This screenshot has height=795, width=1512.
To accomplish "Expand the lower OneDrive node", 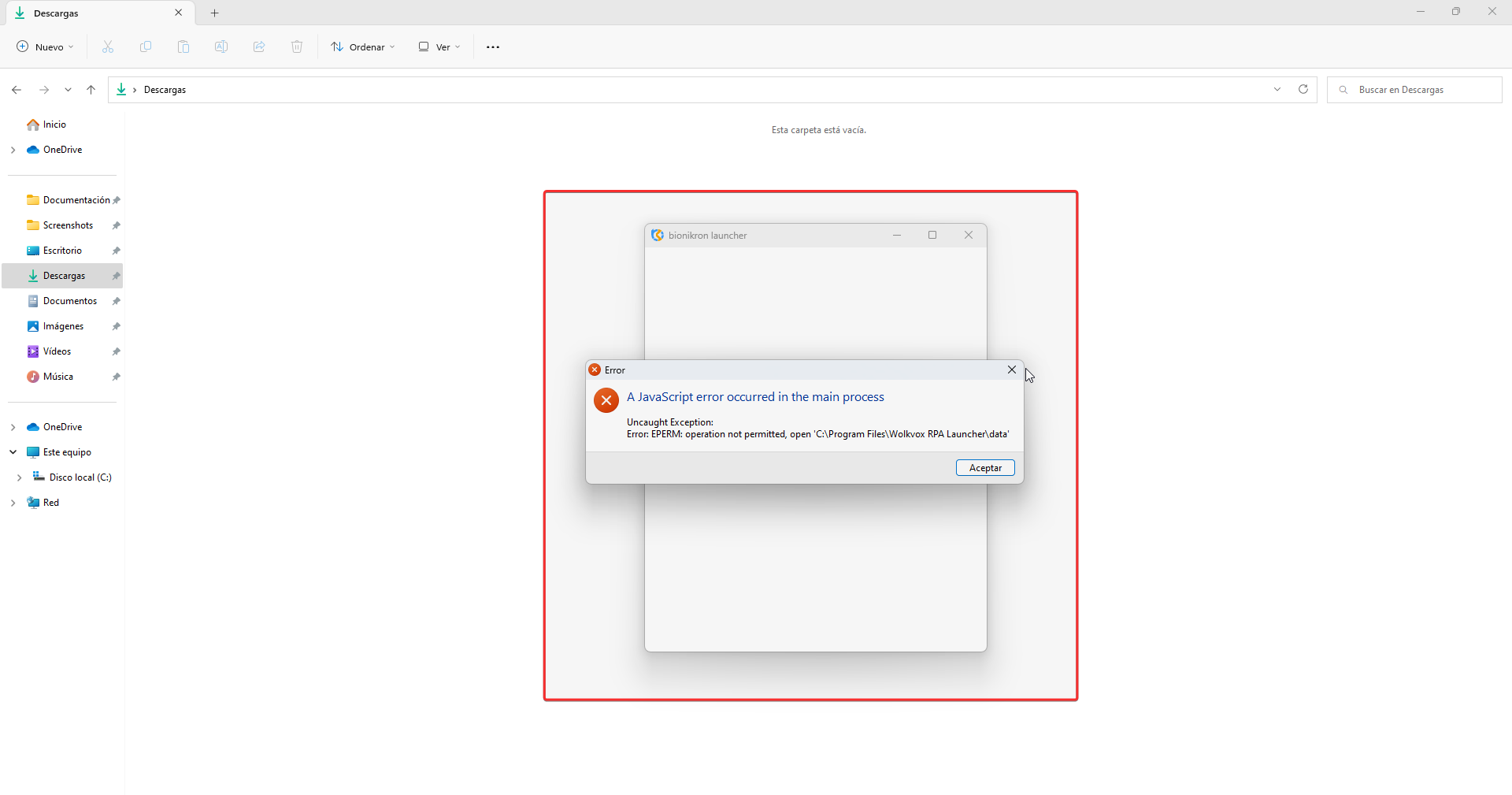I will pos(13,427).
